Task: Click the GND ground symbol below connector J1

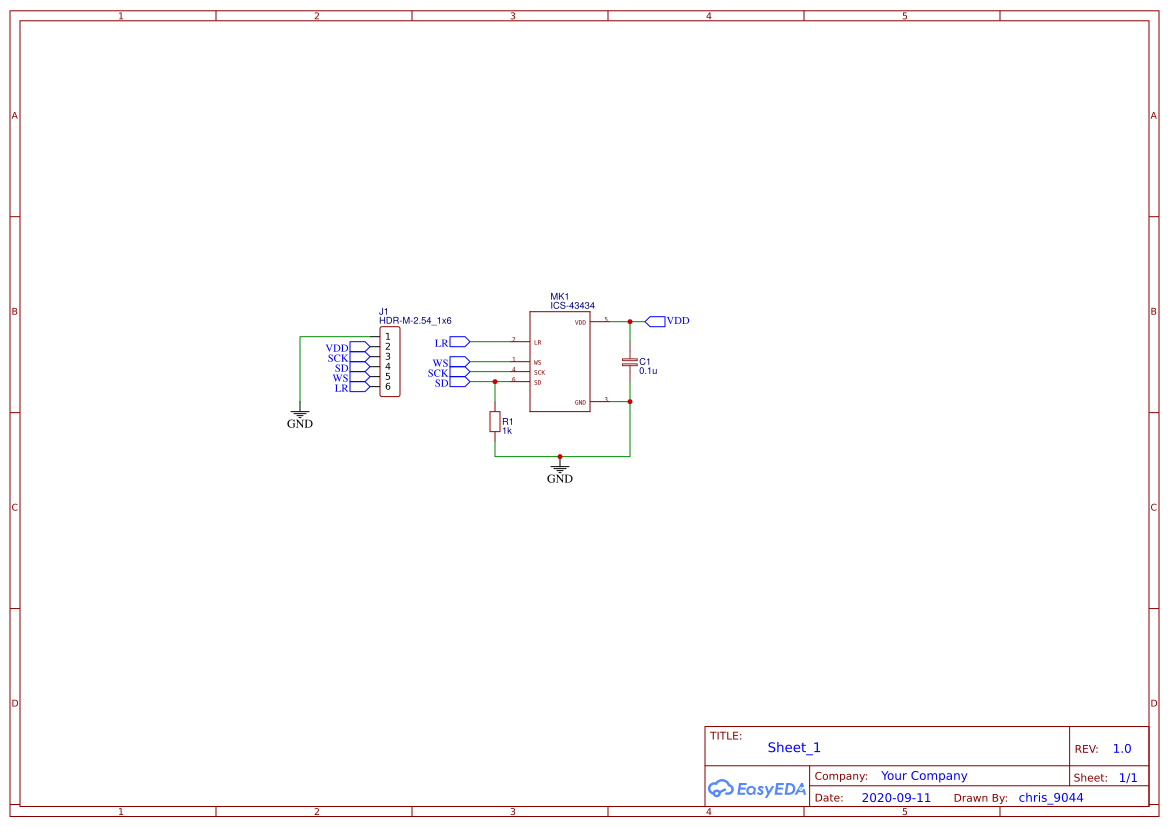Action: click(x=299, y=412)
